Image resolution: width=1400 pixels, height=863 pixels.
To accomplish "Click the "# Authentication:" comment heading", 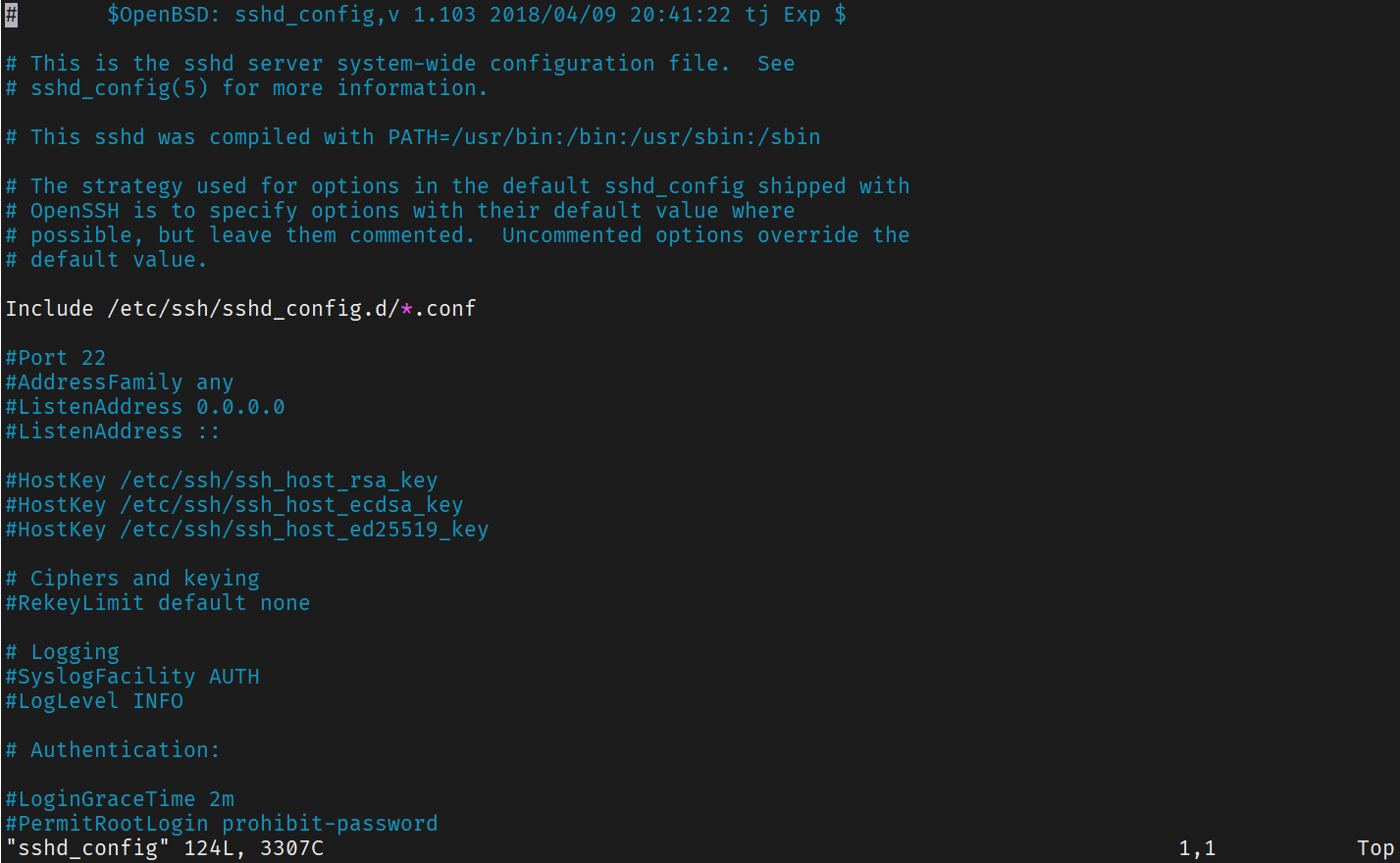I will [x=112, y=750].
